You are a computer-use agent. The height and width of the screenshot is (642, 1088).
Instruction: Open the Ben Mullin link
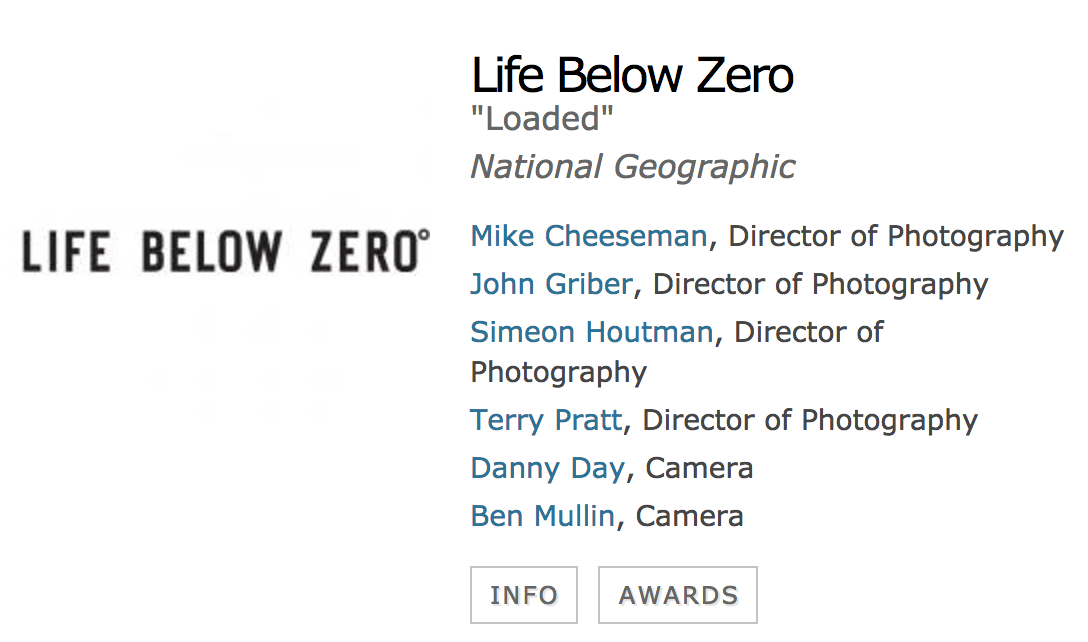click(x=543, y=516)
